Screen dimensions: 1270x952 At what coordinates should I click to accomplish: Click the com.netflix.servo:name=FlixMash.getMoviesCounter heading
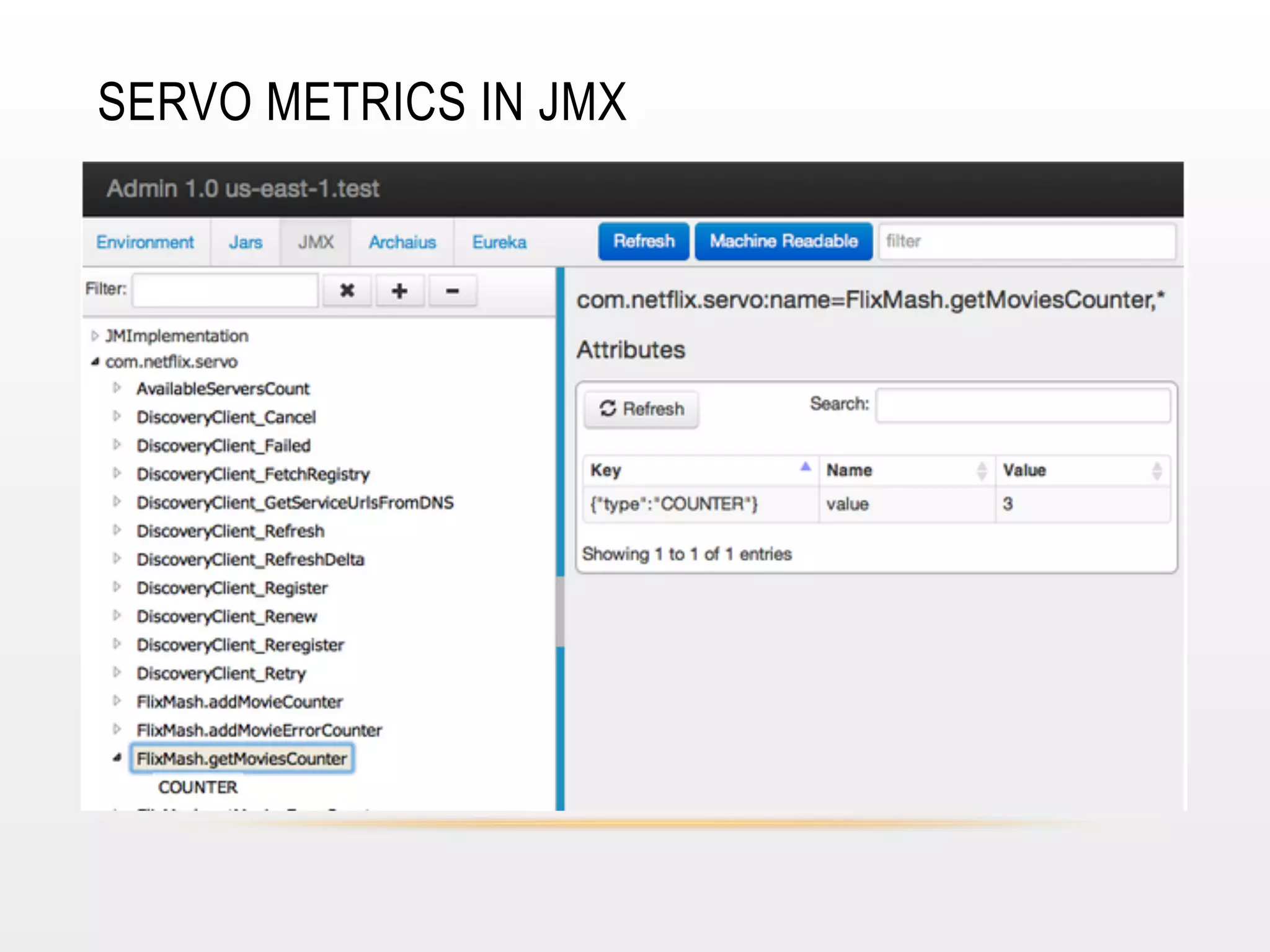coord(871,300)
